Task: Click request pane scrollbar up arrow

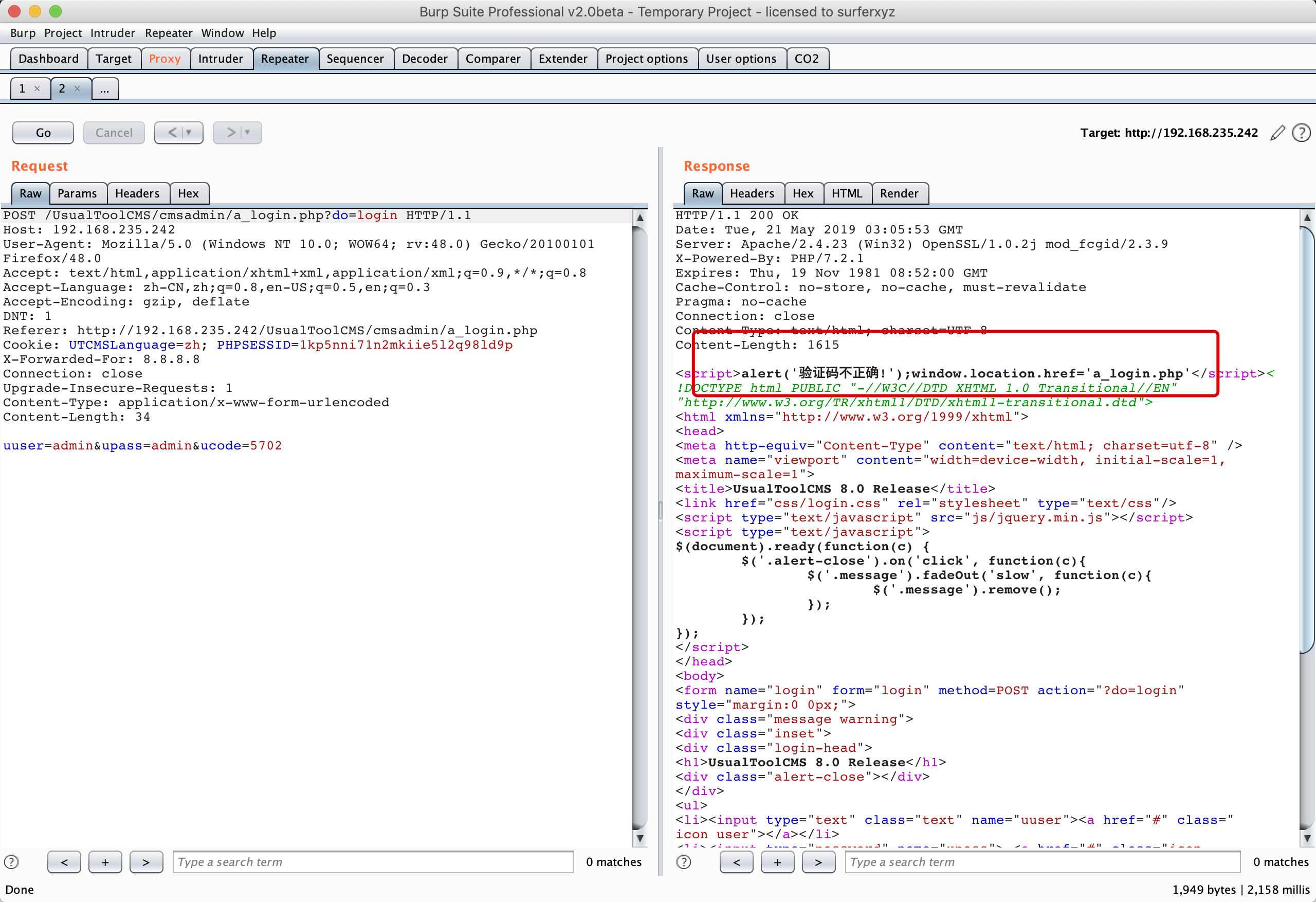Action: 640,218
